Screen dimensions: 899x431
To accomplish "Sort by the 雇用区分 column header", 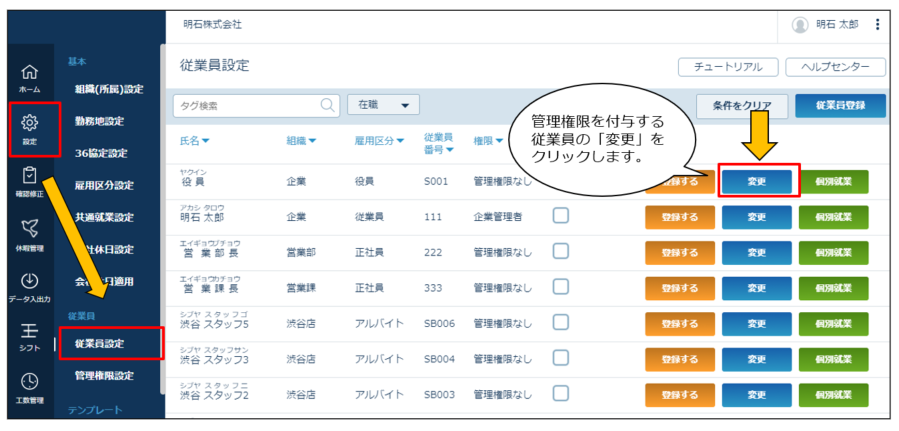I will (x=380, y=141).
